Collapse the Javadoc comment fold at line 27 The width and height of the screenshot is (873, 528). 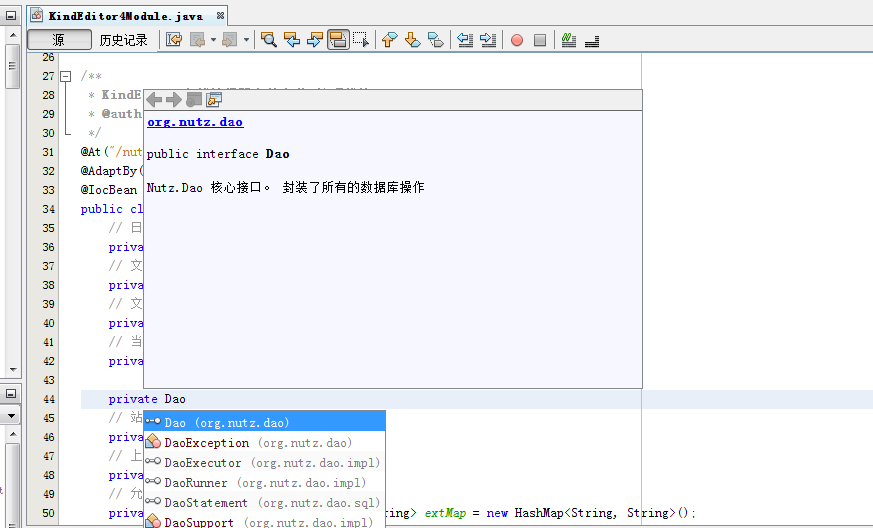[x=66, y=76]
